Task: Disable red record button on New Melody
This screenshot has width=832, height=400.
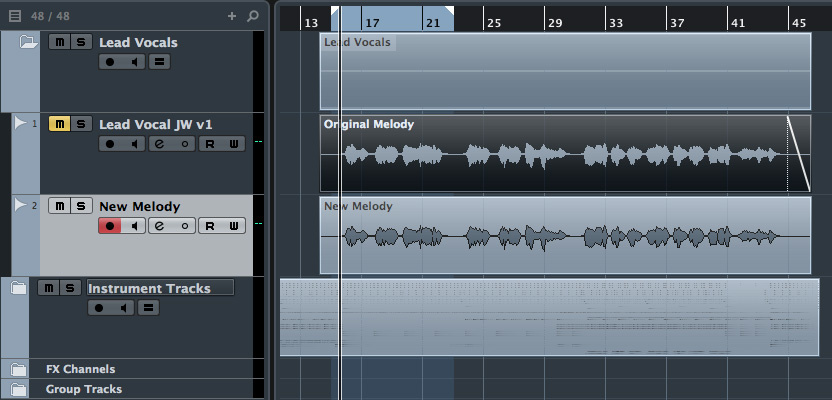Action: 110,226
